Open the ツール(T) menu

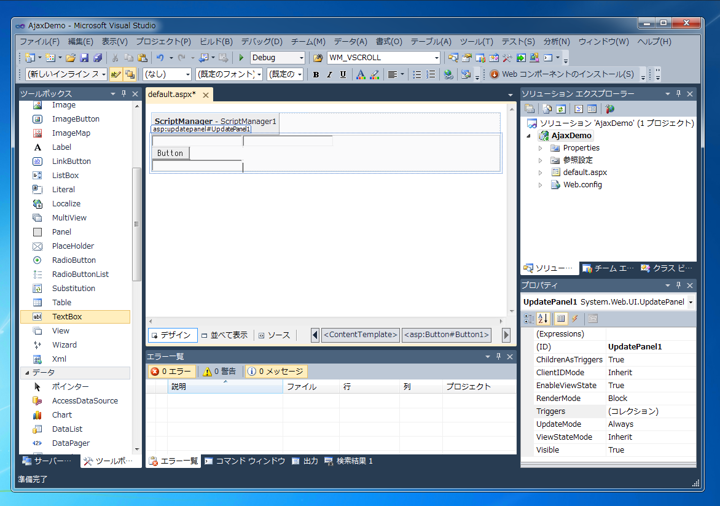[x=477, y=42]
